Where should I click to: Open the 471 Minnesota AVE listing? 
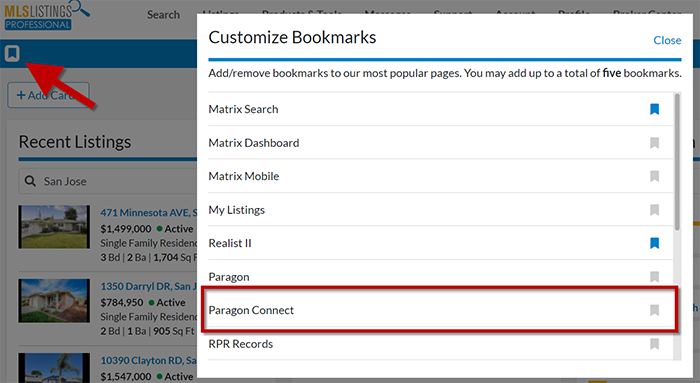coord(148,212)
